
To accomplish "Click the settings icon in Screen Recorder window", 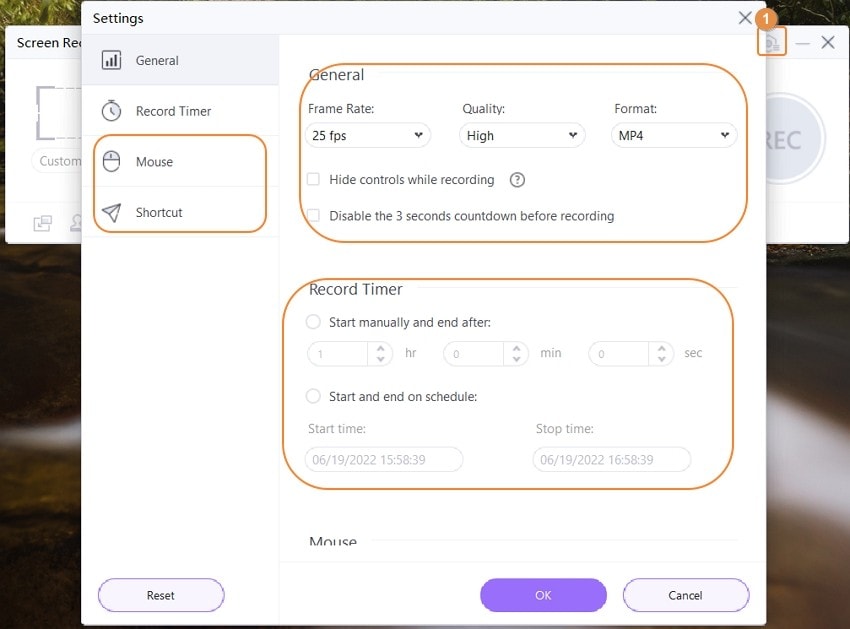I will coord(772,42).
